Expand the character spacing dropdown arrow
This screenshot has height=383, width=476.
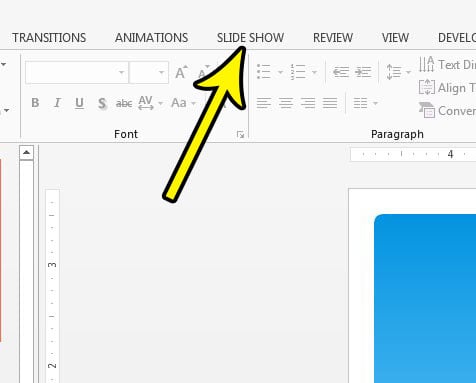tap(160, 103)
